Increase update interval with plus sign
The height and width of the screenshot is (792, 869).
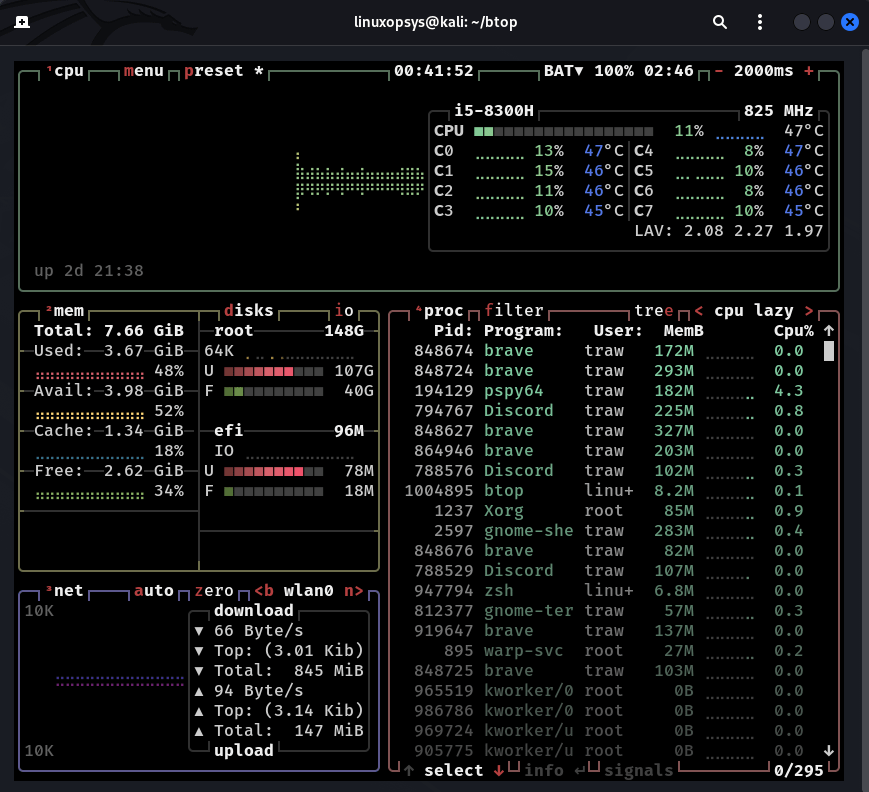pyautogui.click(x=808, y=71)
